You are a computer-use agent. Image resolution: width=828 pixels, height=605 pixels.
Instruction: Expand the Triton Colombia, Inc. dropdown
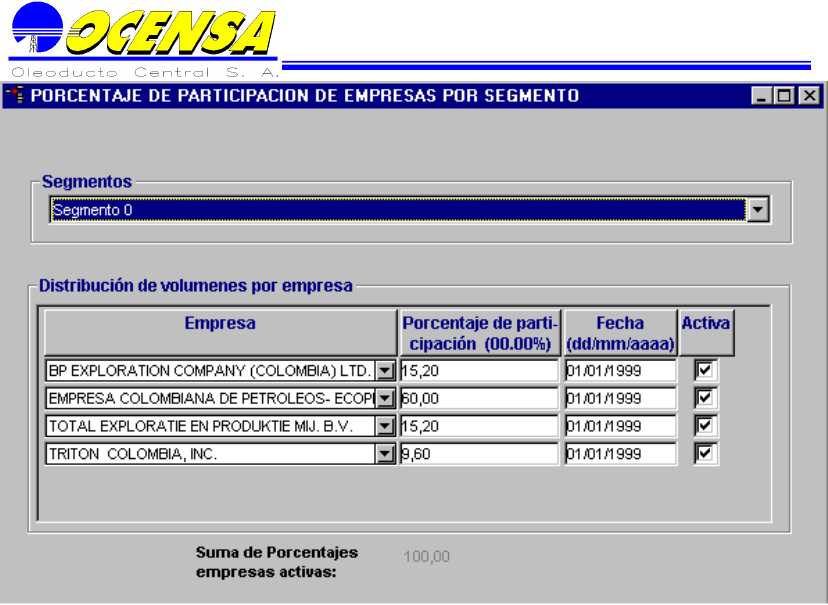[x=385, y=453]
